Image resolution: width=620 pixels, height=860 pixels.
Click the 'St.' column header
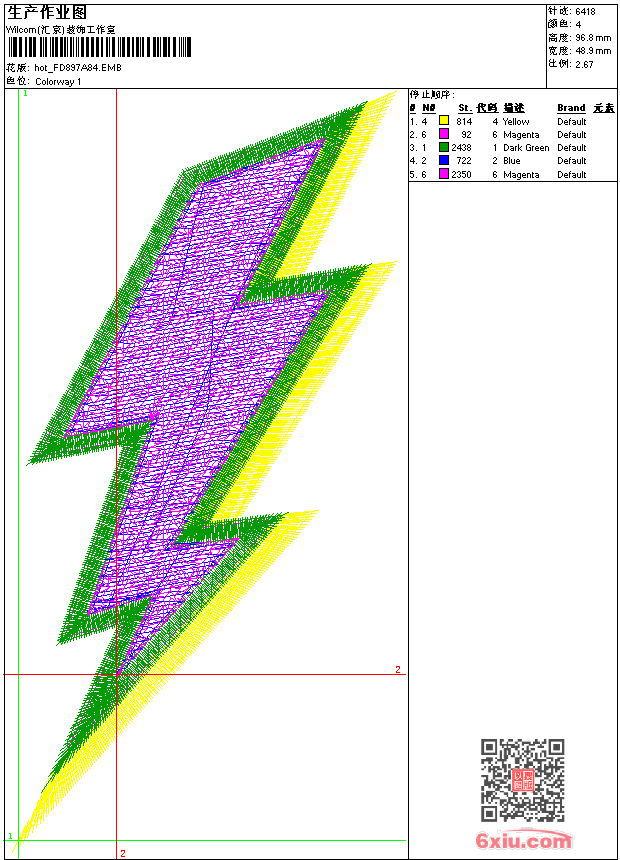pyautogui.click(x=465, y=108)
